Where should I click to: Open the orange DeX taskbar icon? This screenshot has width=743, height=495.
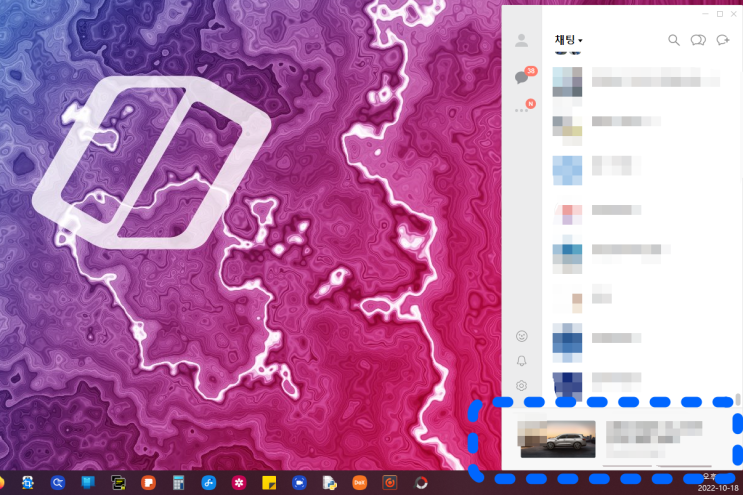360,483
